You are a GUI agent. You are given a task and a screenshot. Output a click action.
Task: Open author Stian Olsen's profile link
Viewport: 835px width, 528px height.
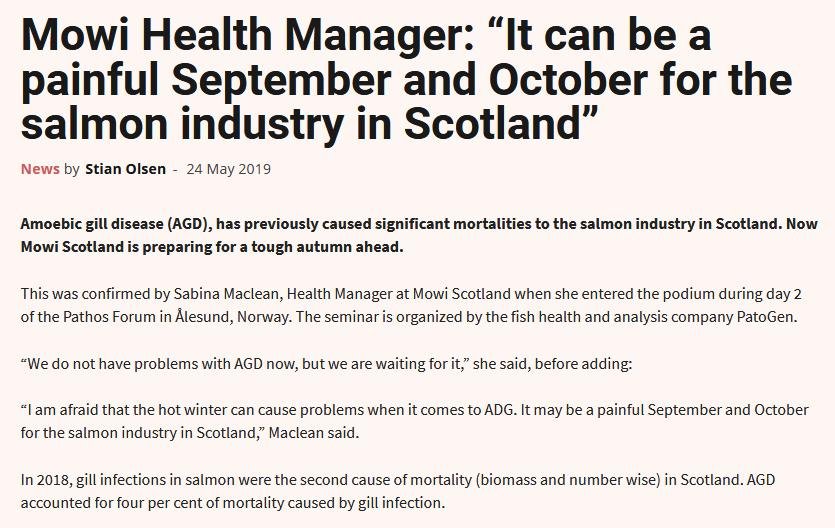click(x=125, y=169)
